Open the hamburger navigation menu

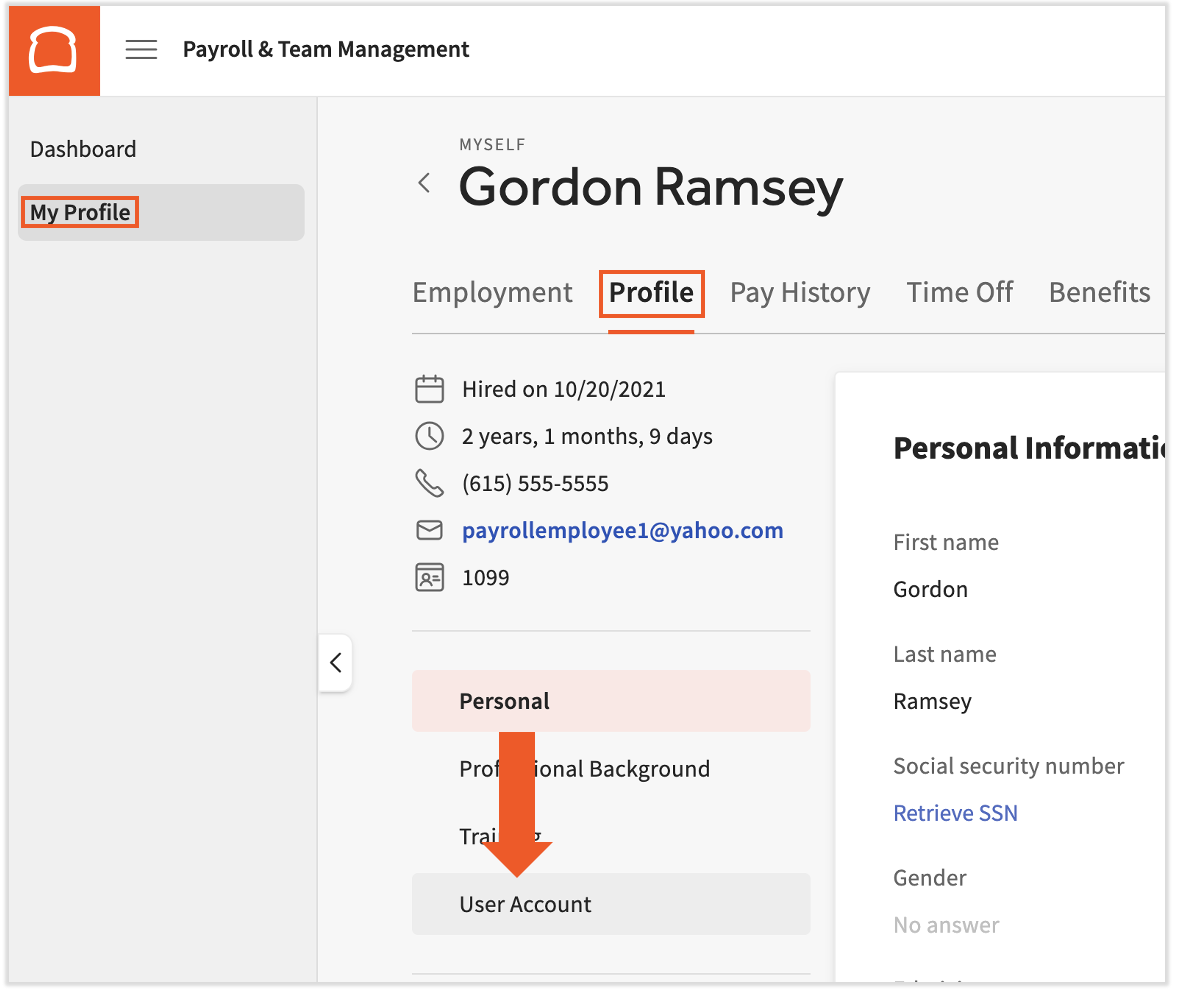pyautogui.click(x=141, y=49)
